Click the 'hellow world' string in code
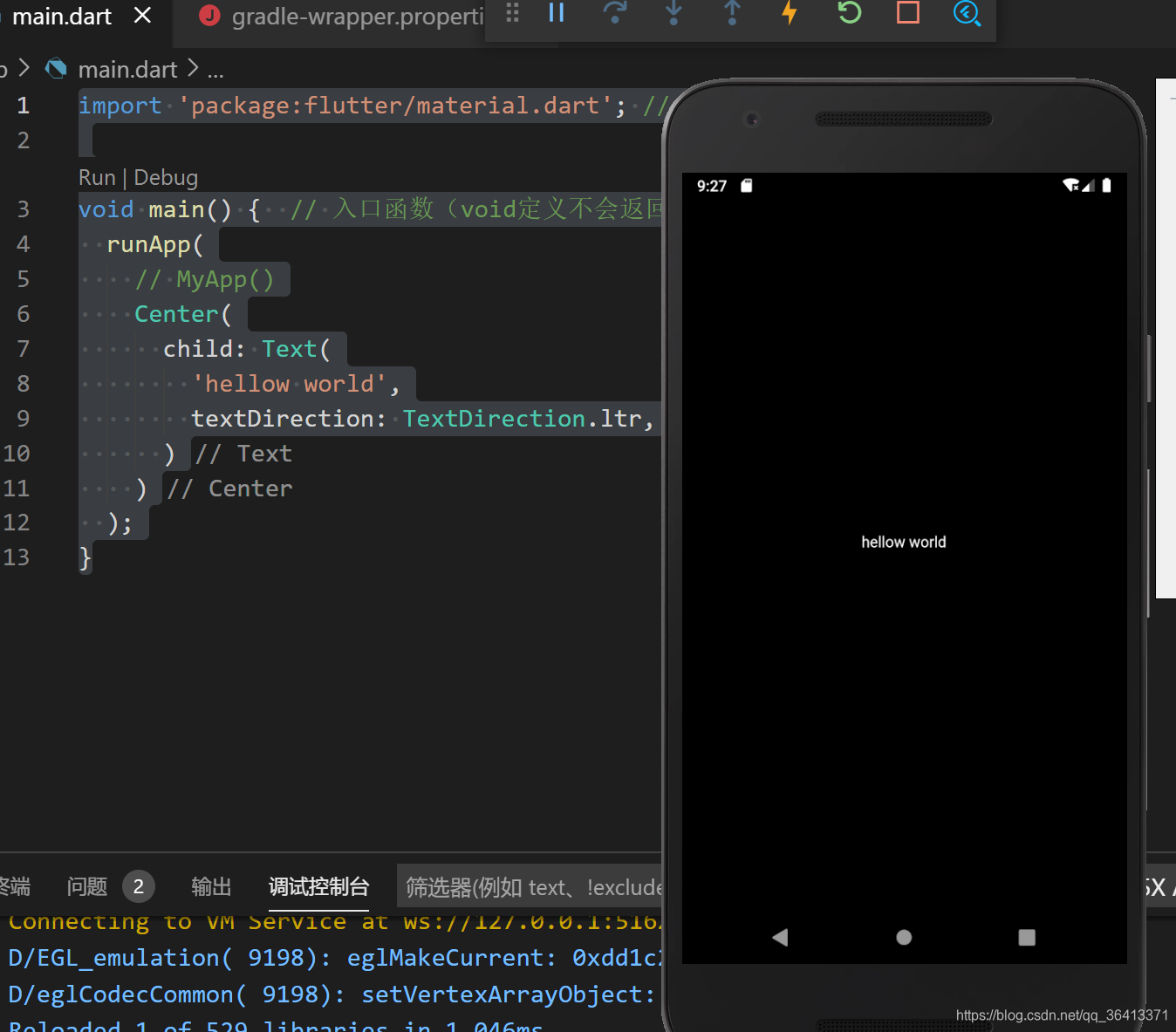 click(290, 384)
